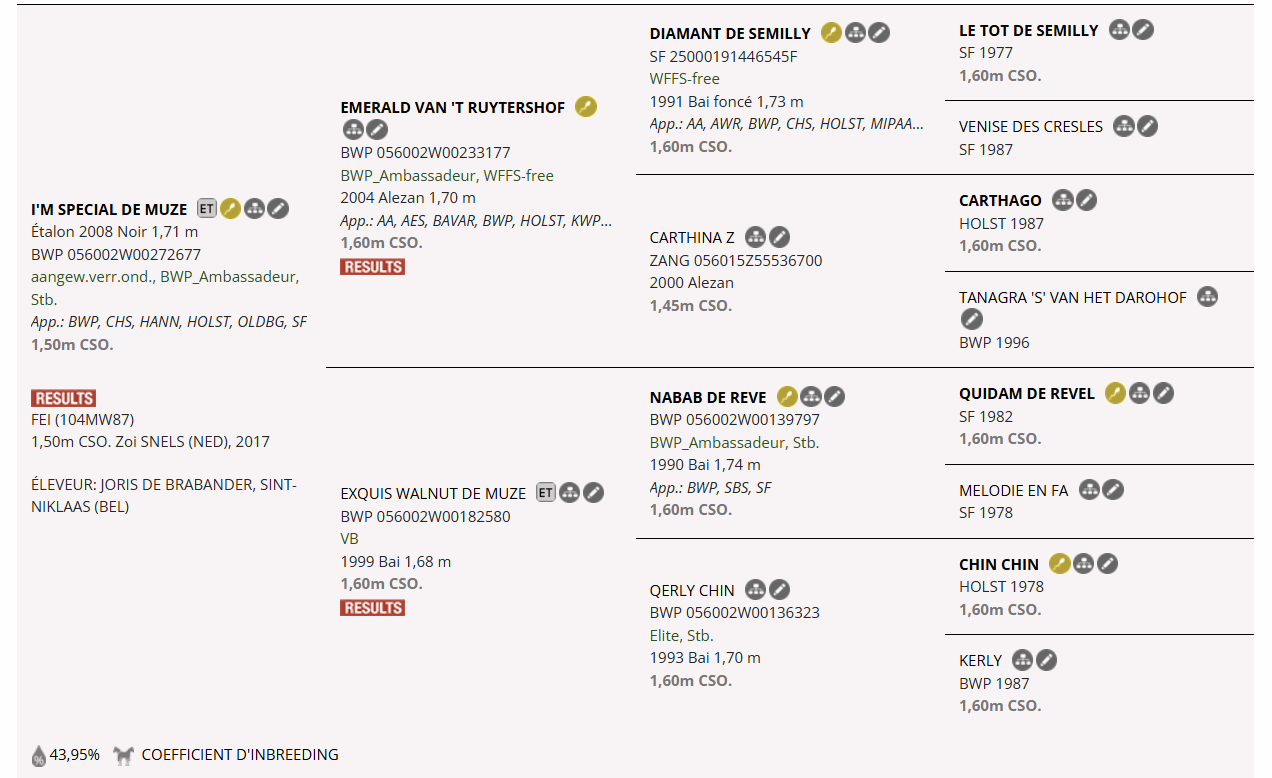Open the Venise des Cresles name link

click(x=1030, y=127)
